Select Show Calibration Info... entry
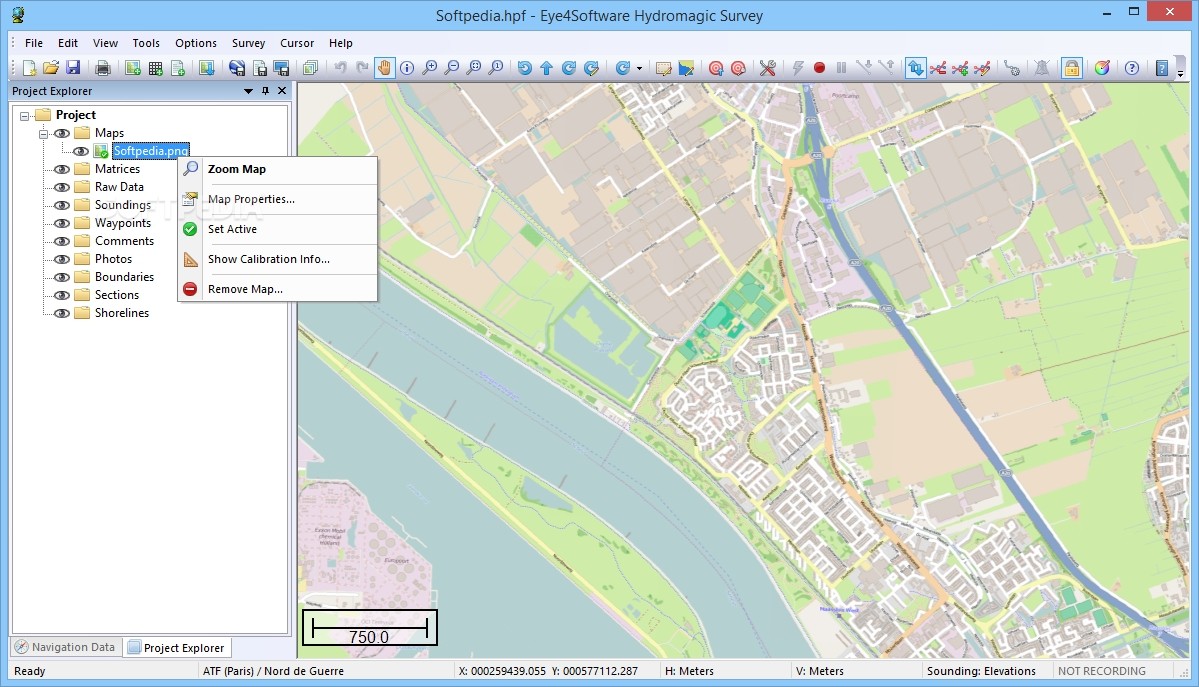 coord(278,259)
